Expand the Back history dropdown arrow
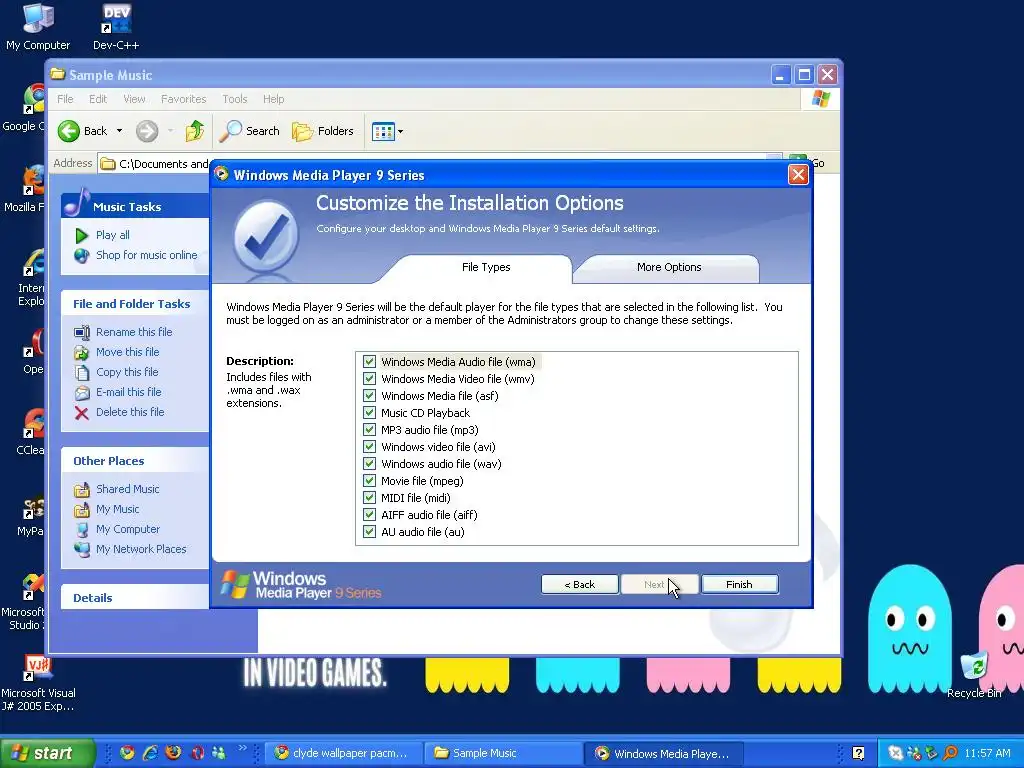Screen dimensions: 1024x768 120,131
